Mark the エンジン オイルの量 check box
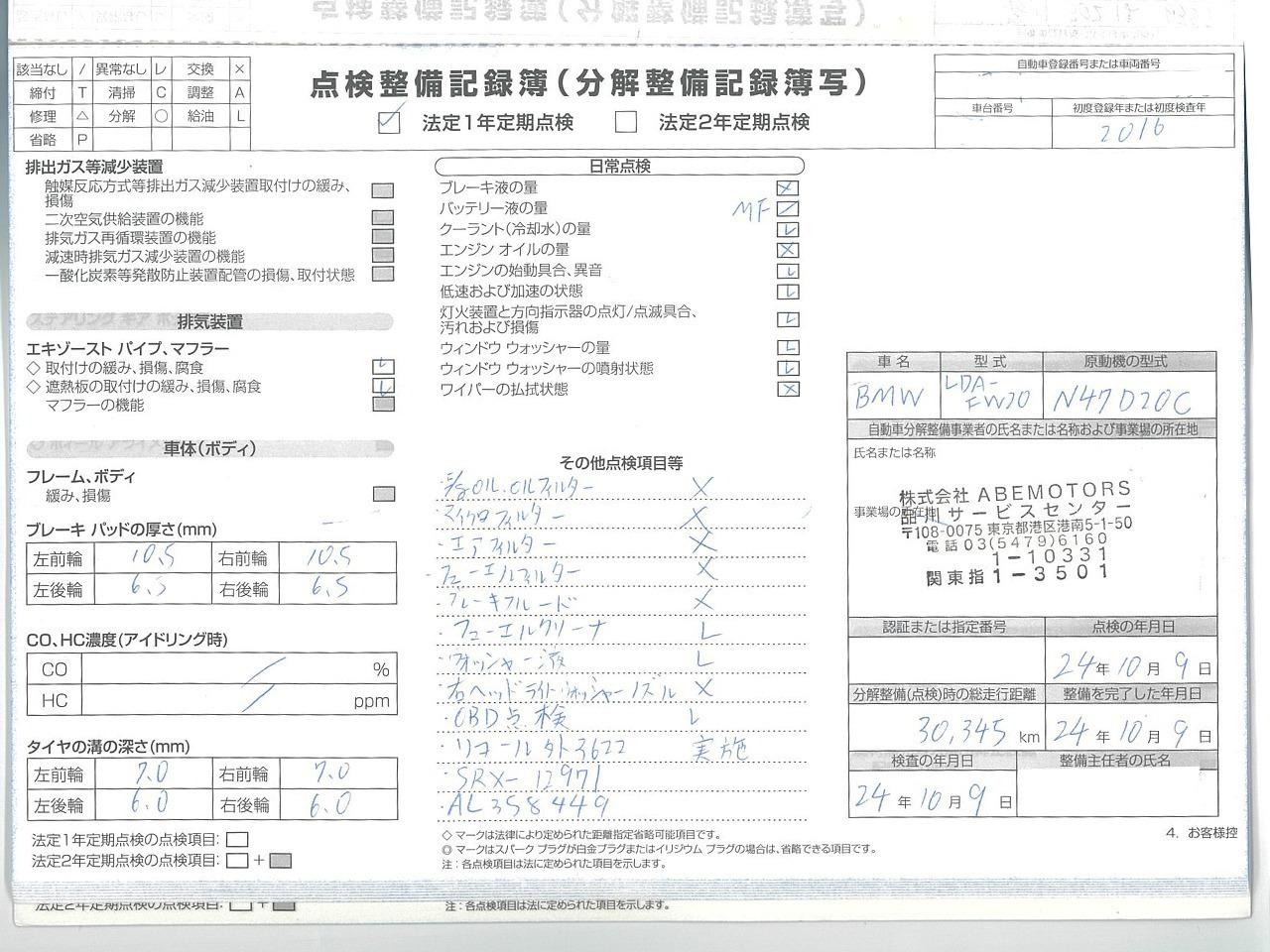Image resolution: width=1270 pixels, height=952 pixels. 788,251
